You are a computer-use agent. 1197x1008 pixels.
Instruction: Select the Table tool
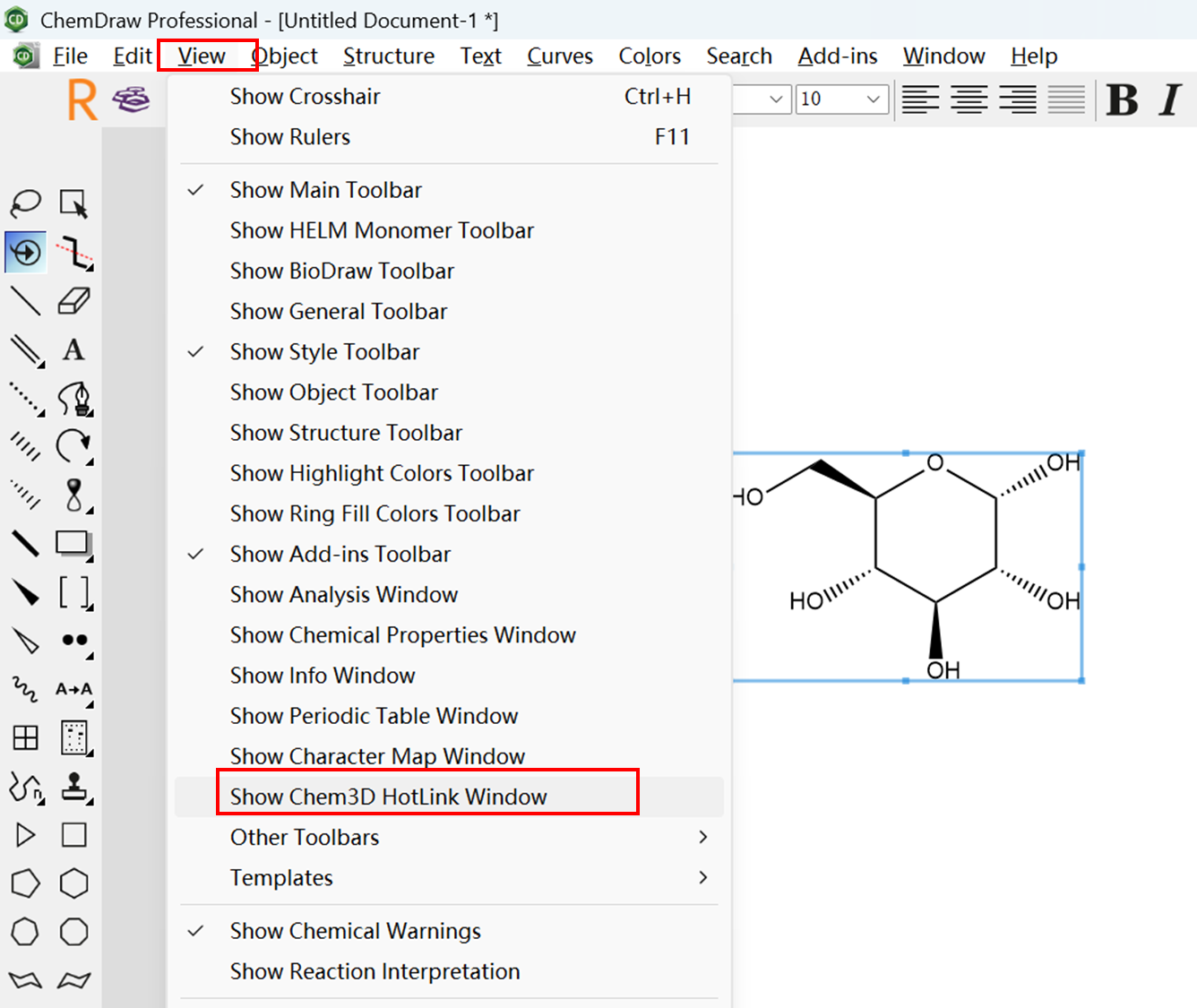[x=25, y=737]
